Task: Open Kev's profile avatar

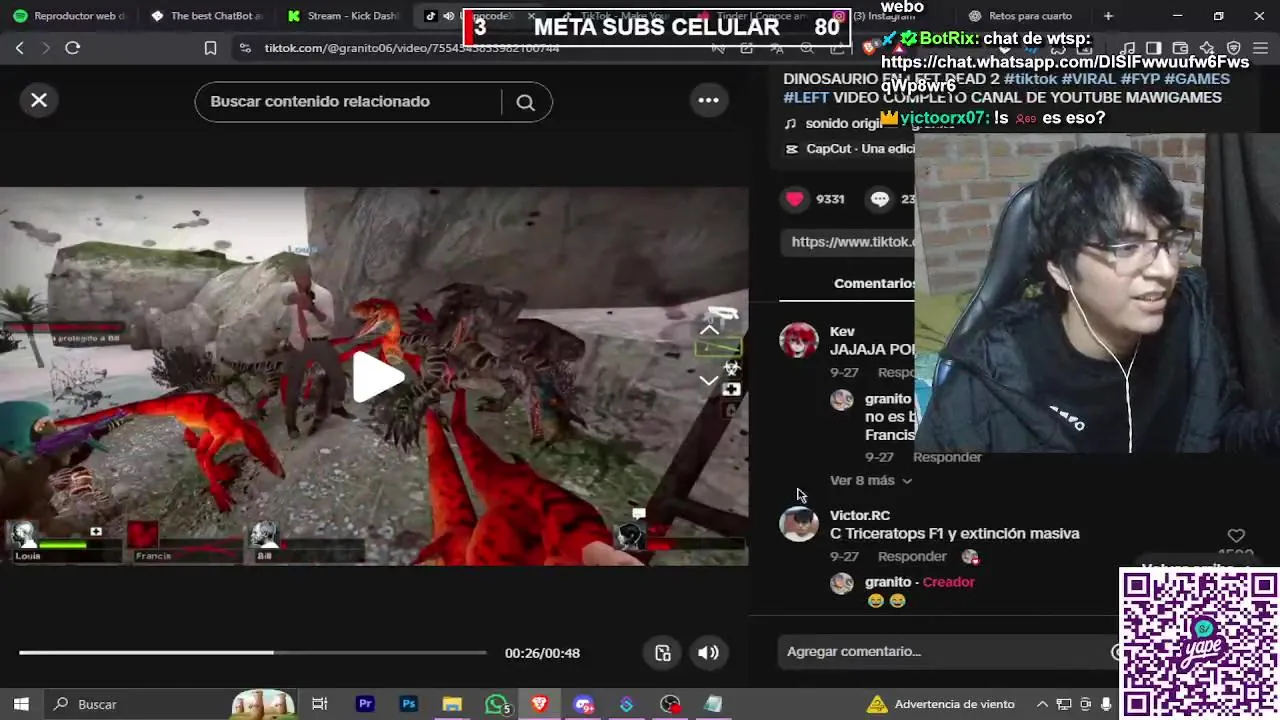Action: 799,341
